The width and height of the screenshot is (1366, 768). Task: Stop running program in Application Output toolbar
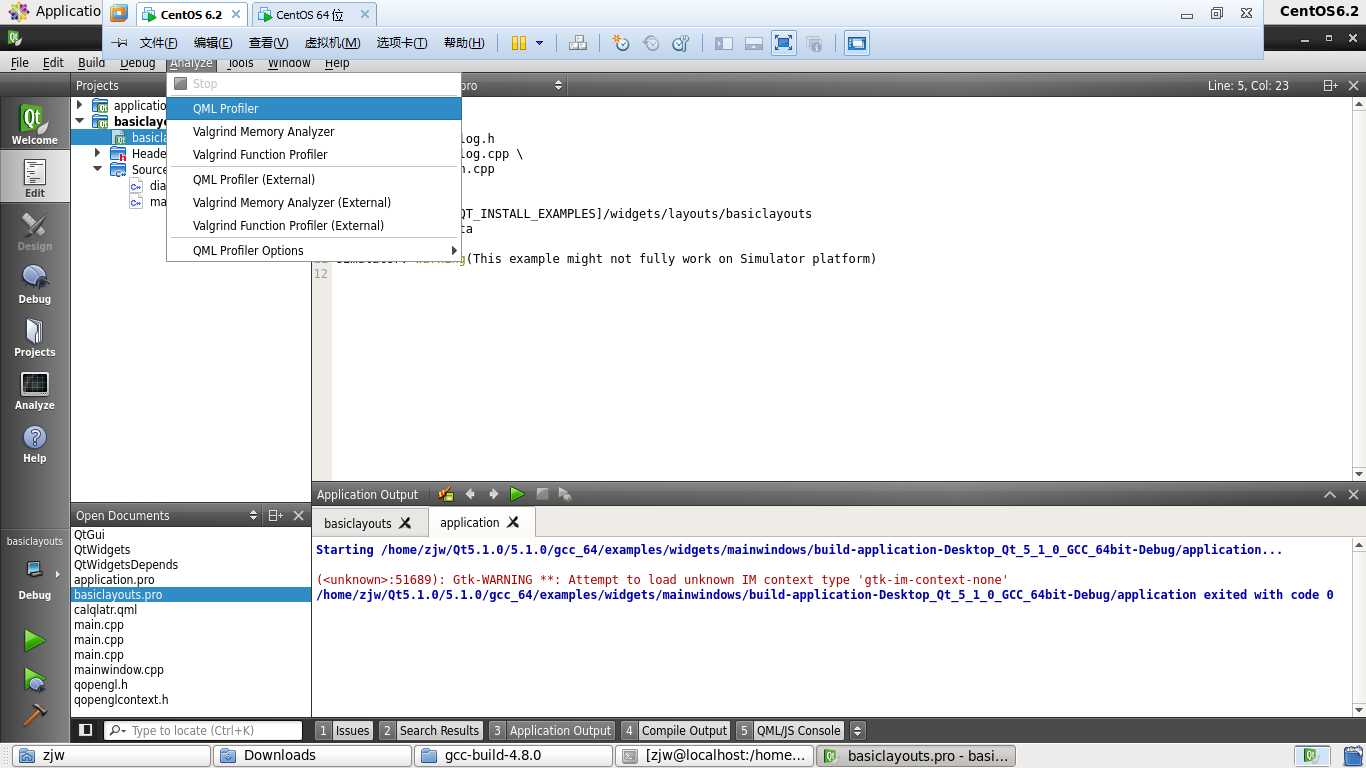(x=542, y=494)
